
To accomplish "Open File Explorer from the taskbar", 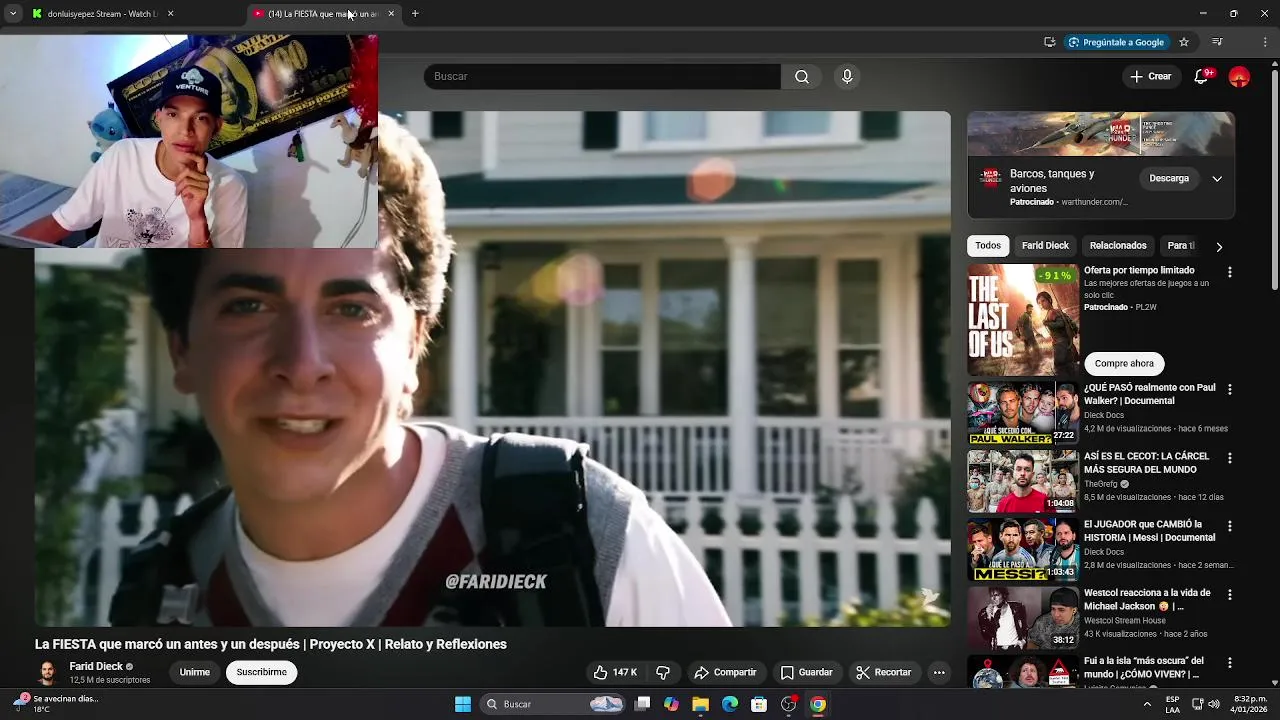I will tap(700, 704).
